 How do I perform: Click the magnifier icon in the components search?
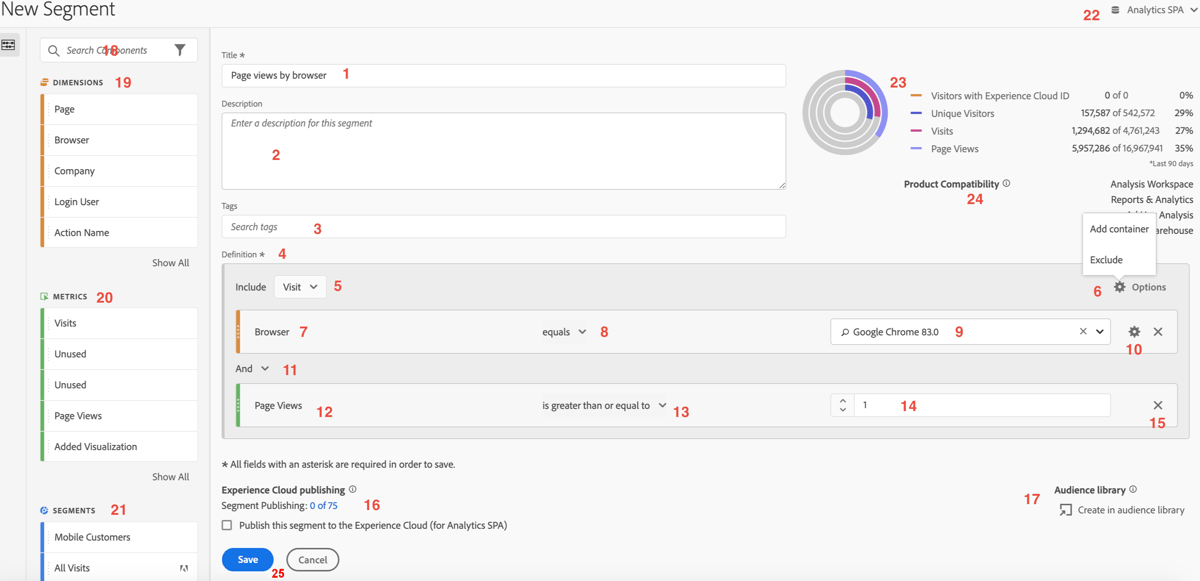[51, 49]
